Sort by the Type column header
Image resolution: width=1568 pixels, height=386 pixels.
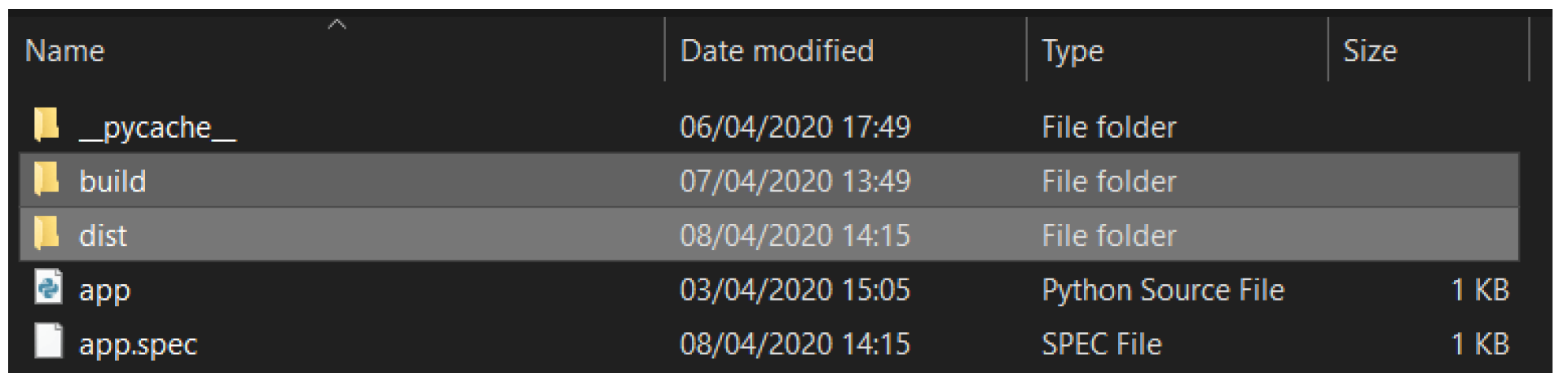[x=1072, y=51]
